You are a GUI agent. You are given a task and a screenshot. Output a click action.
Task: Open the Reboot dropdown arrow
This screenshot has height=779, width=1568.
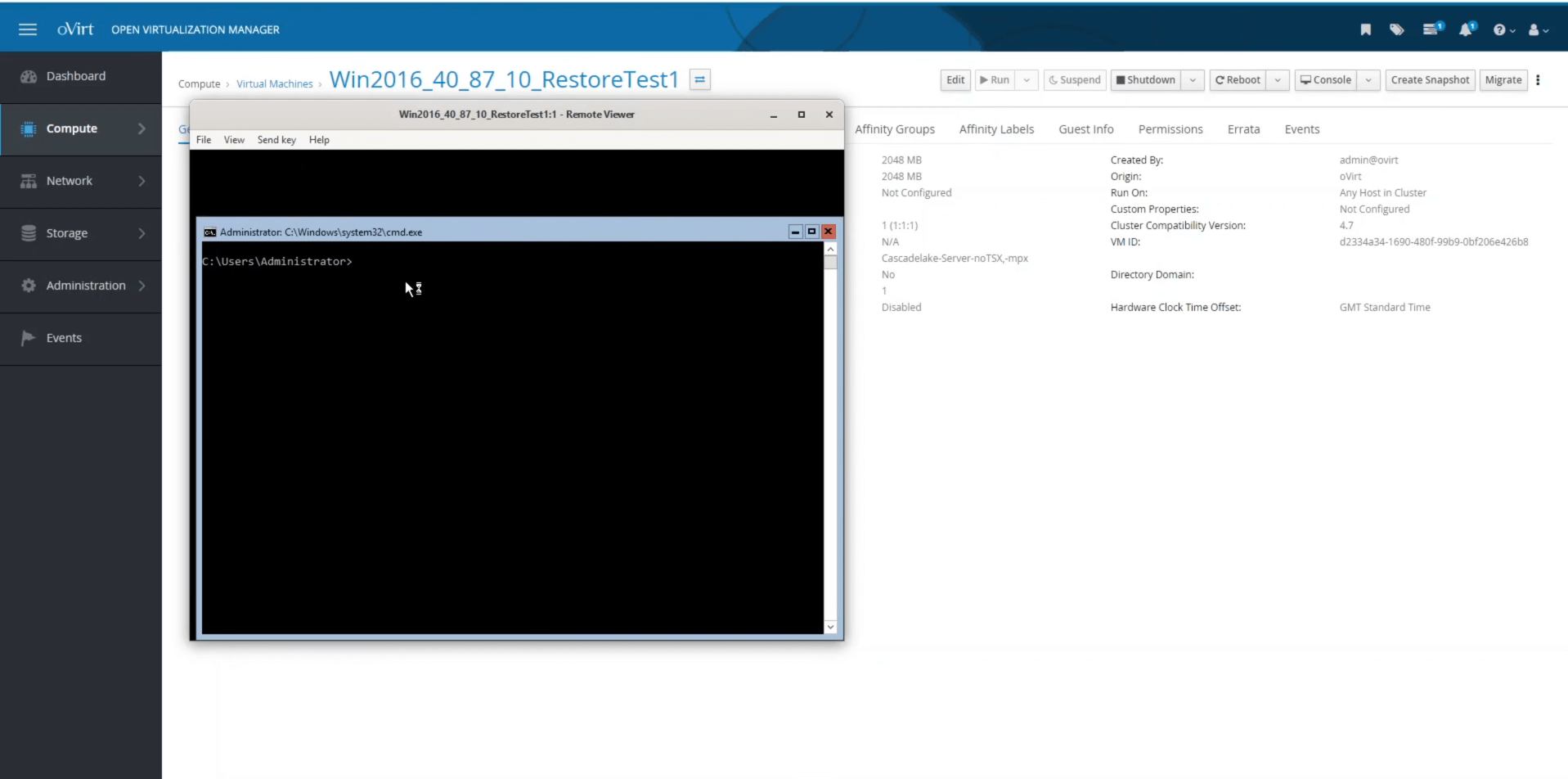tap(1278, 79)
